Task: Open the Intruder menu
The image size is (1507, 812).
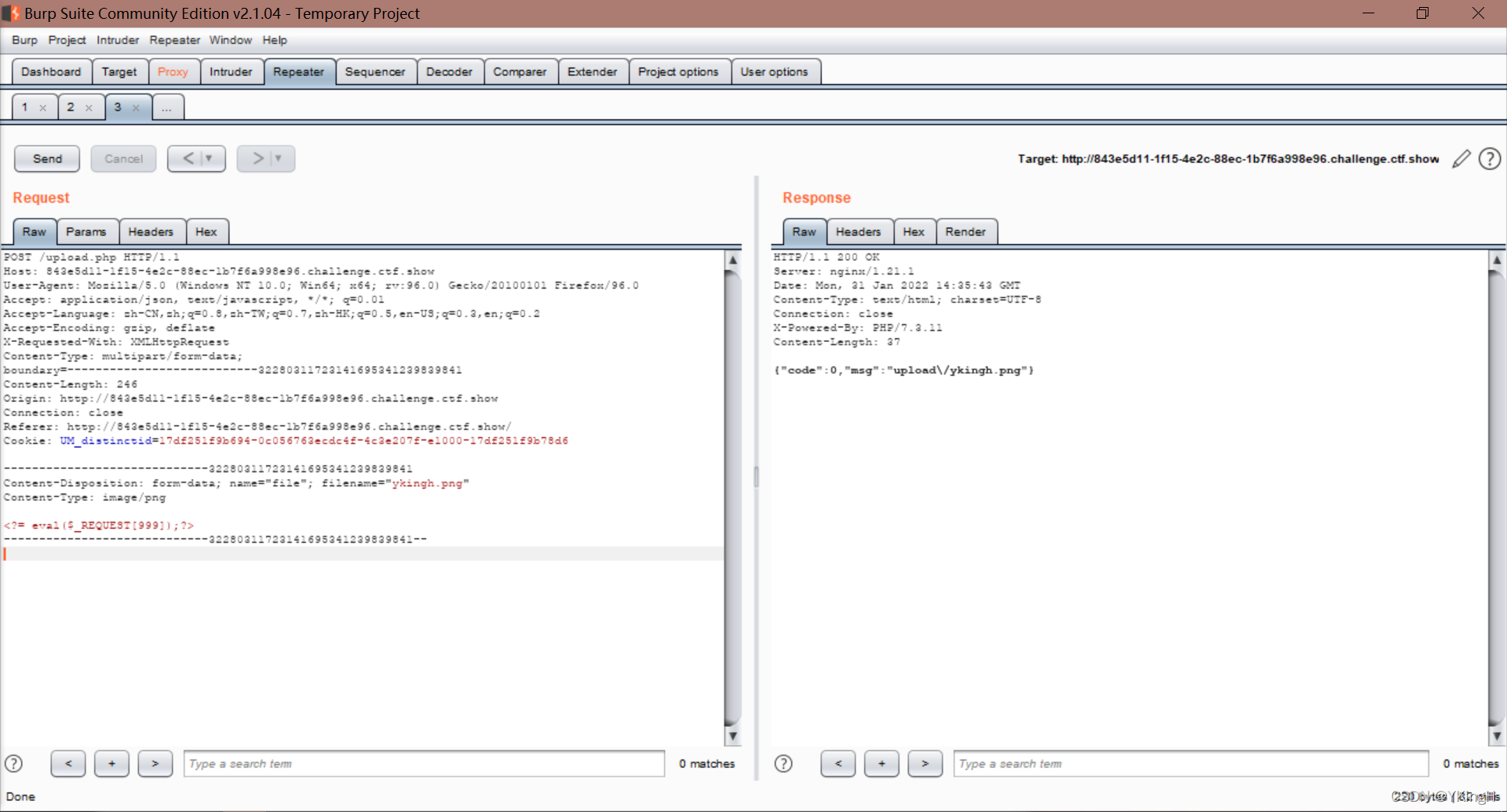Action: [x=118, y=40]
